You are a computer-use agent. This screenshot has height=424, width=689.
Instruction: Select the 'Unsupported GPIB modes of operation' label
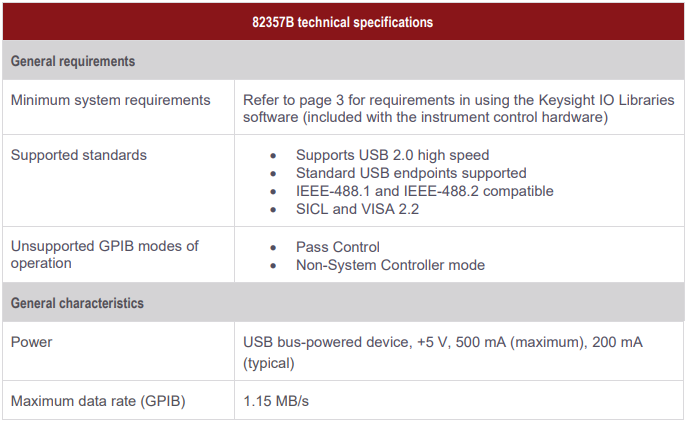coord(105,254)
